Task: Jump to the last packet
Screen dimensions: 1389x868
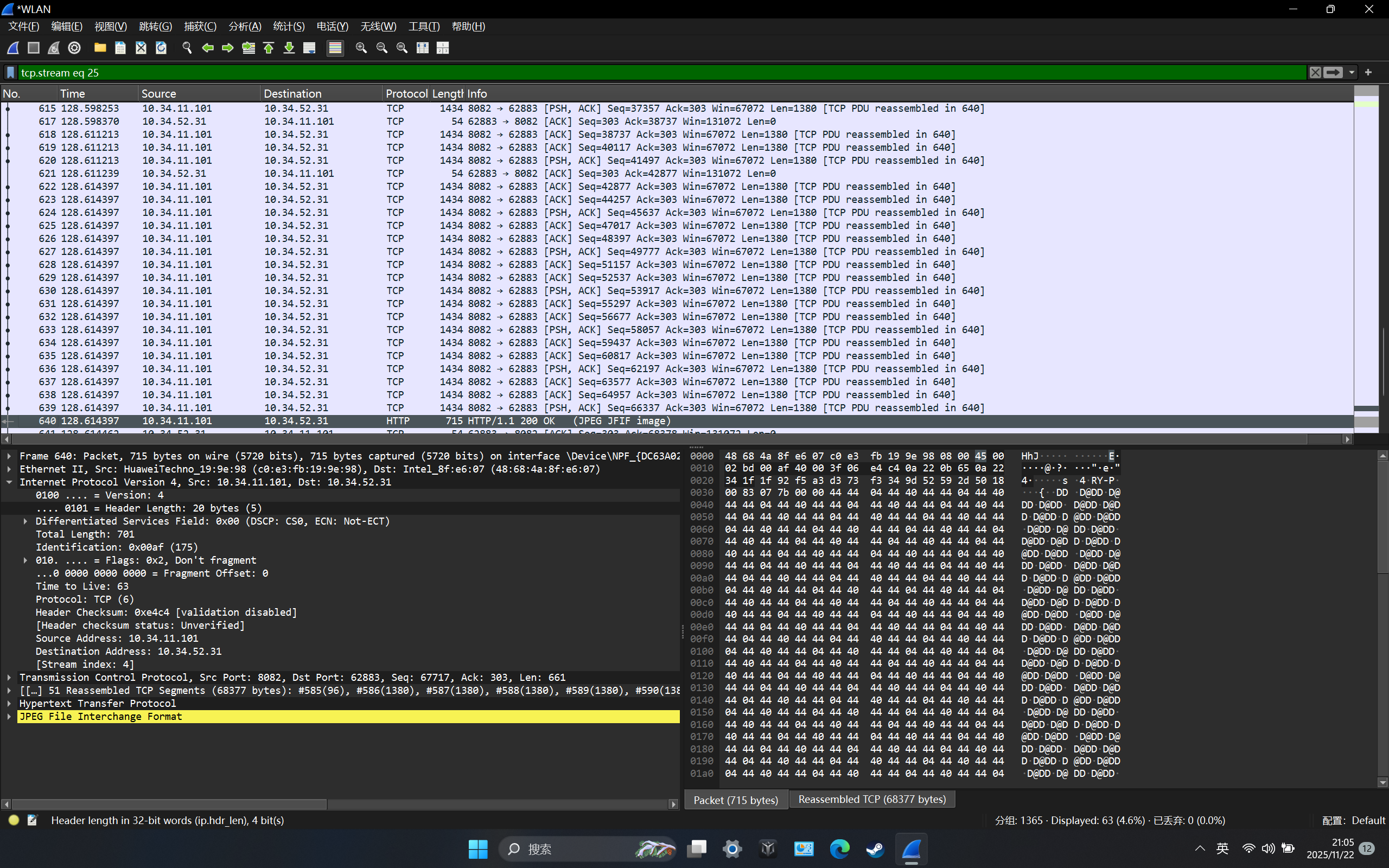Action: pos(289,48)
